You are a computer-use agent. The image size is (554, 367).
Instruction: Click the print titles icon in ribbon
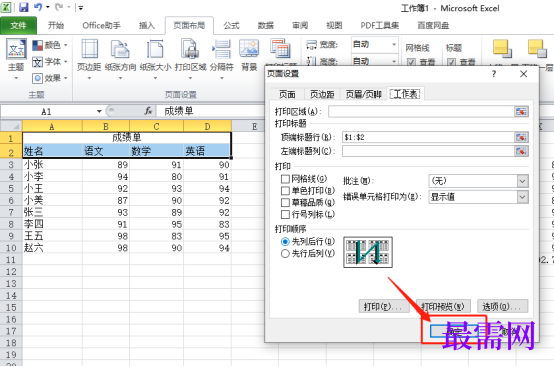click(281, 49)
